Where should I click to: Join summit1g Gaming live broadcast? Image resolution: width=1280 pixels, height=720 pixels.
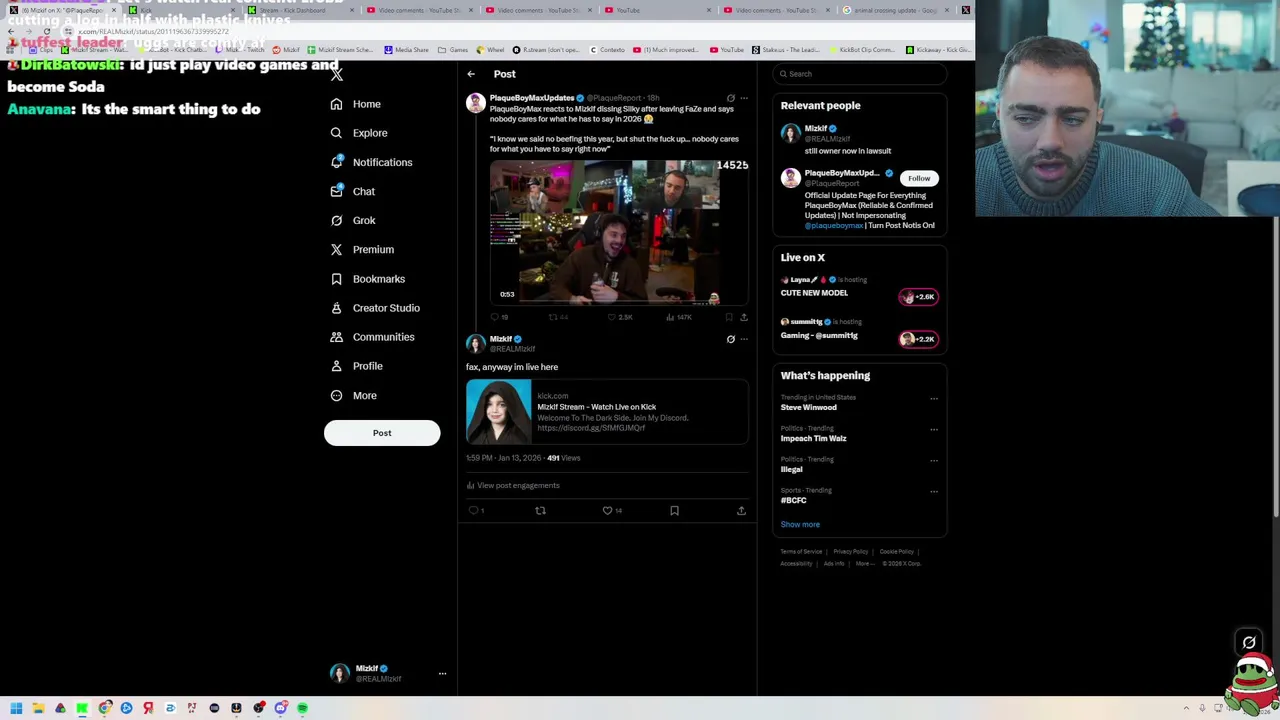pyautogui.click(x=918, y=339)
